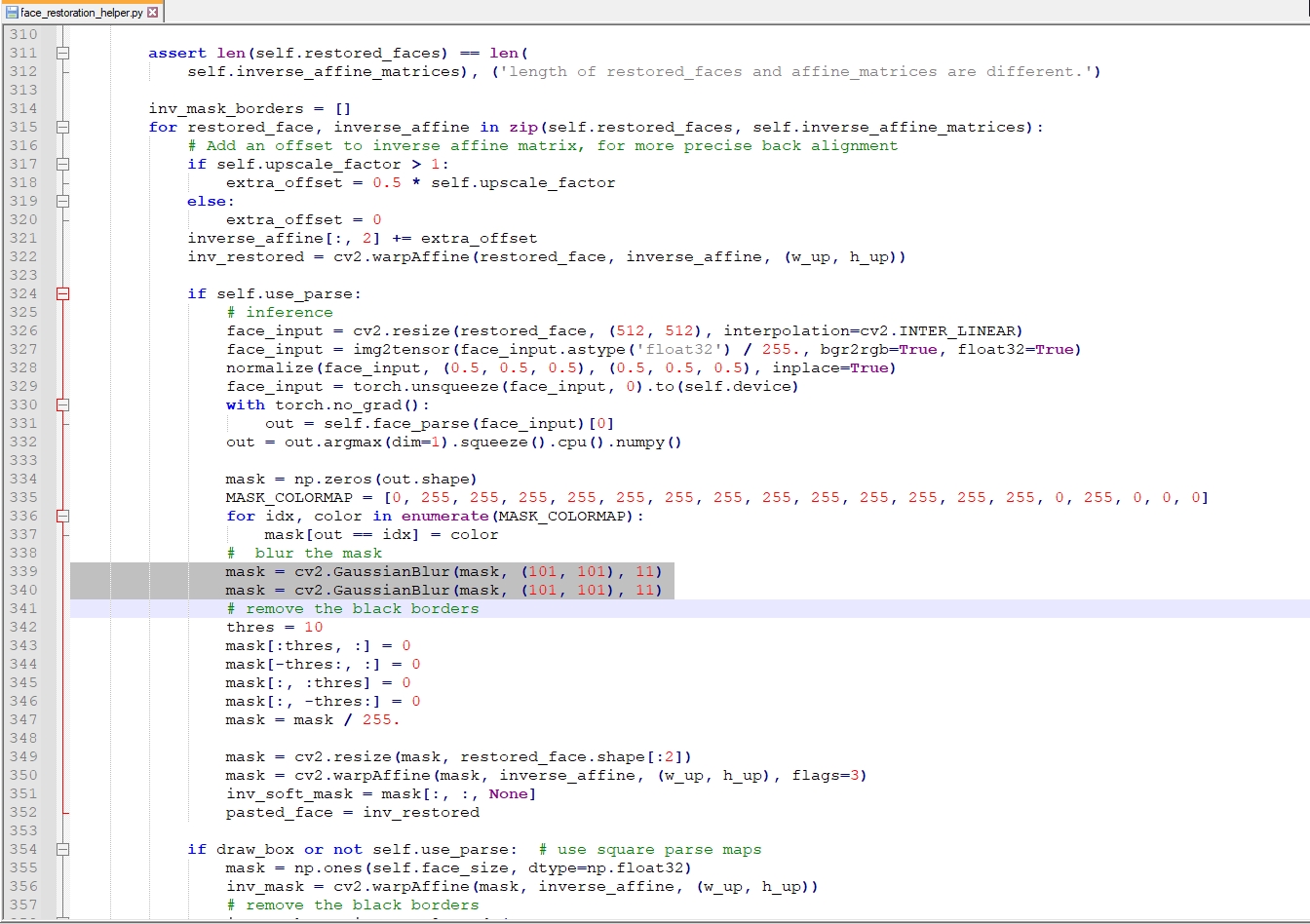
Task: Click line number 341 in the margin
Action: (23, 609)
